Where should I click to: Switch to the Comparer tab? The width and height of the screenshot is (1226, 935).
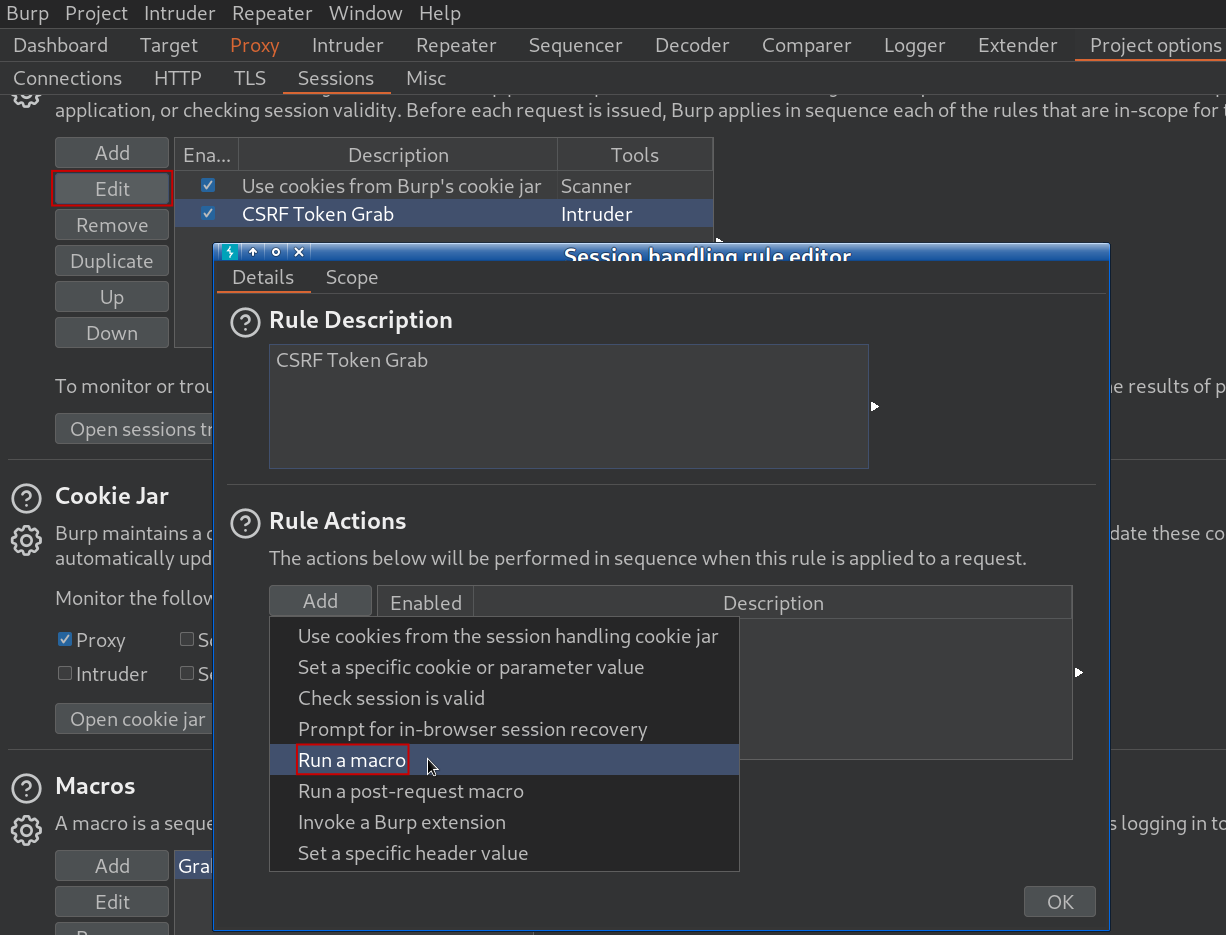pyautogui.click(x=806, y=45)
